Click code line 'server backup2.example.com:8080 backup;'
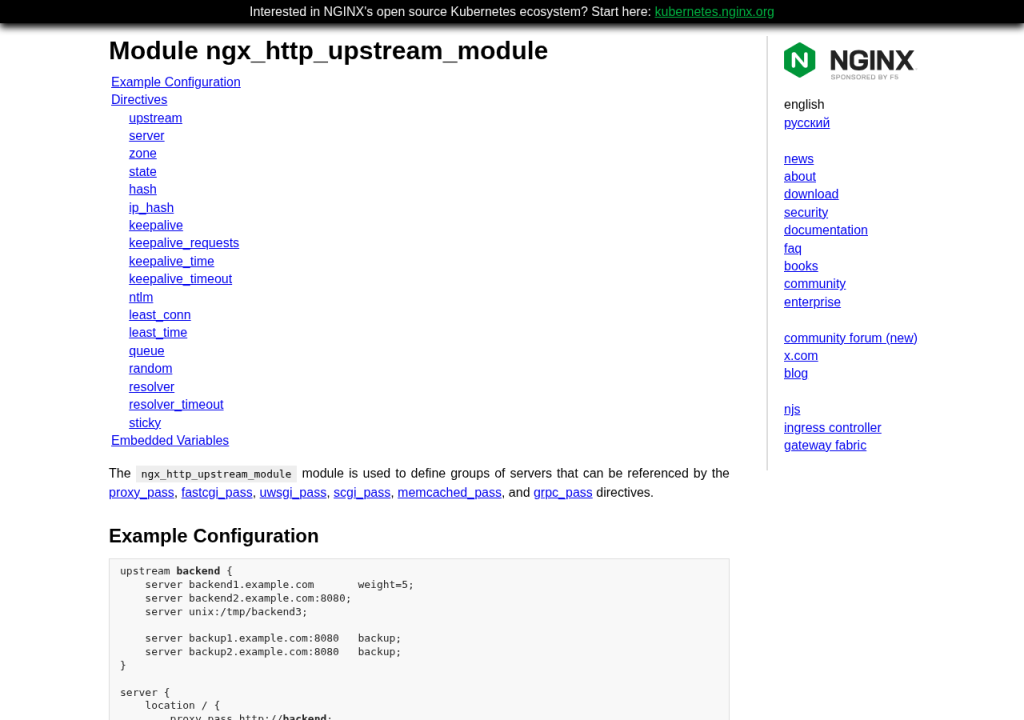1024x720 pixels. [x=273, y=651]
